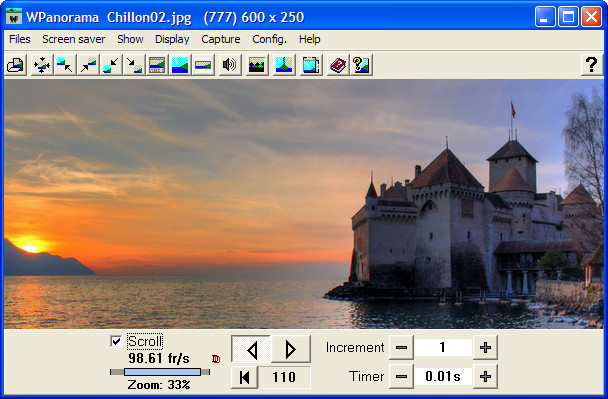608x399 pixels.
Task: Move window to the top-right corner icon
Action: 88,65
